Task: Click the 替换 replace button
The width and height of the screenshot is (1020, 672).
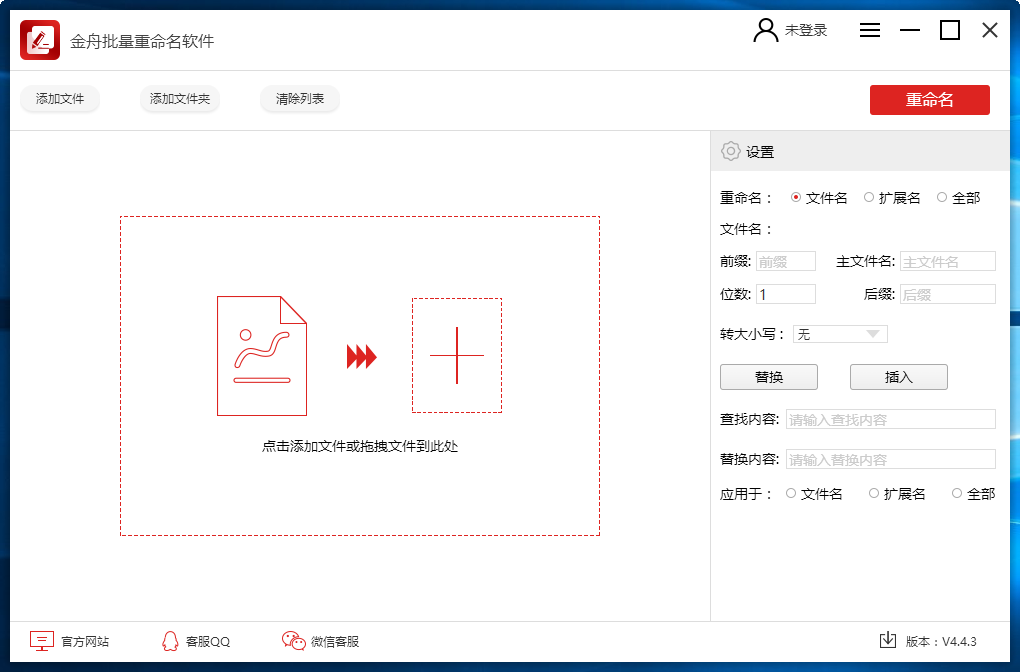Action: point(768,377)
